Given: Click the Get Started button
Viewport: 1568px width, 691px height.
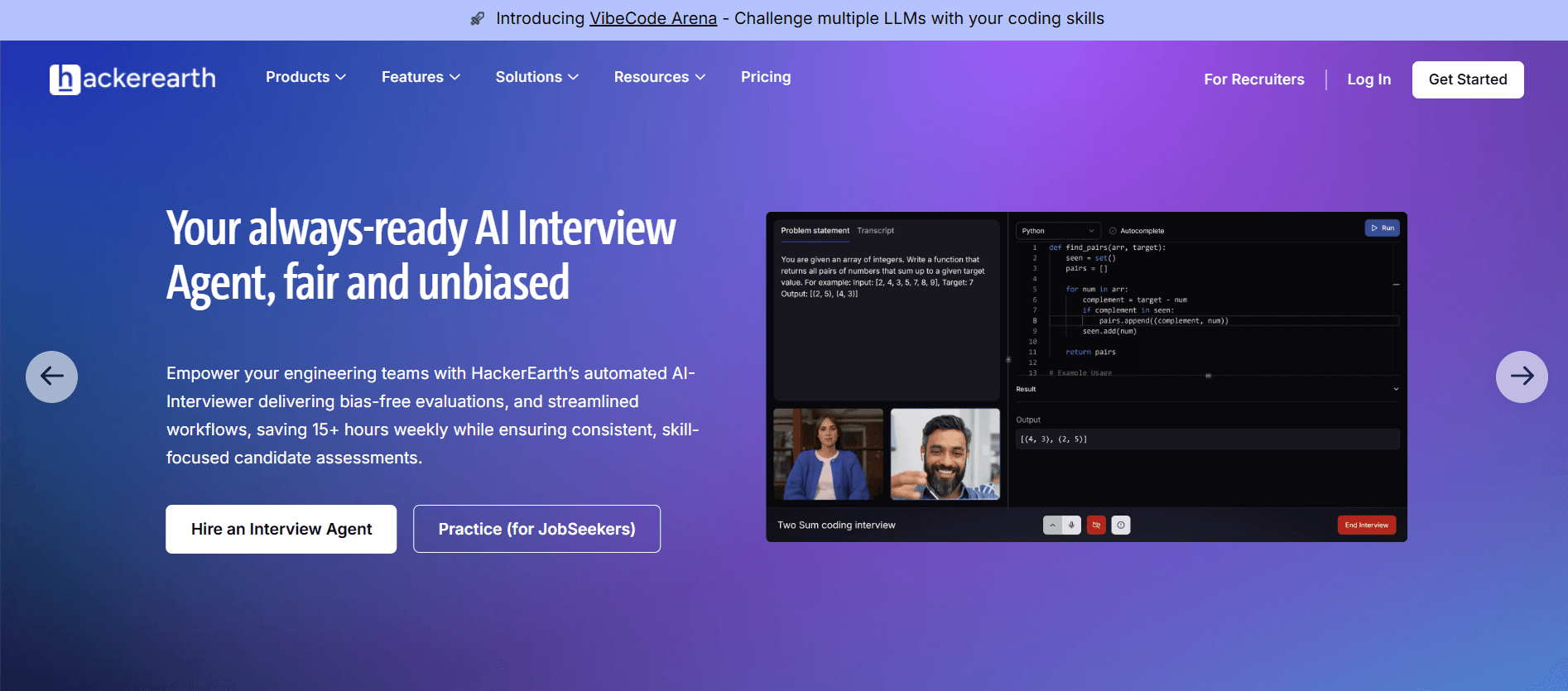Looking at the screenshot, I should click(1468, 79).
